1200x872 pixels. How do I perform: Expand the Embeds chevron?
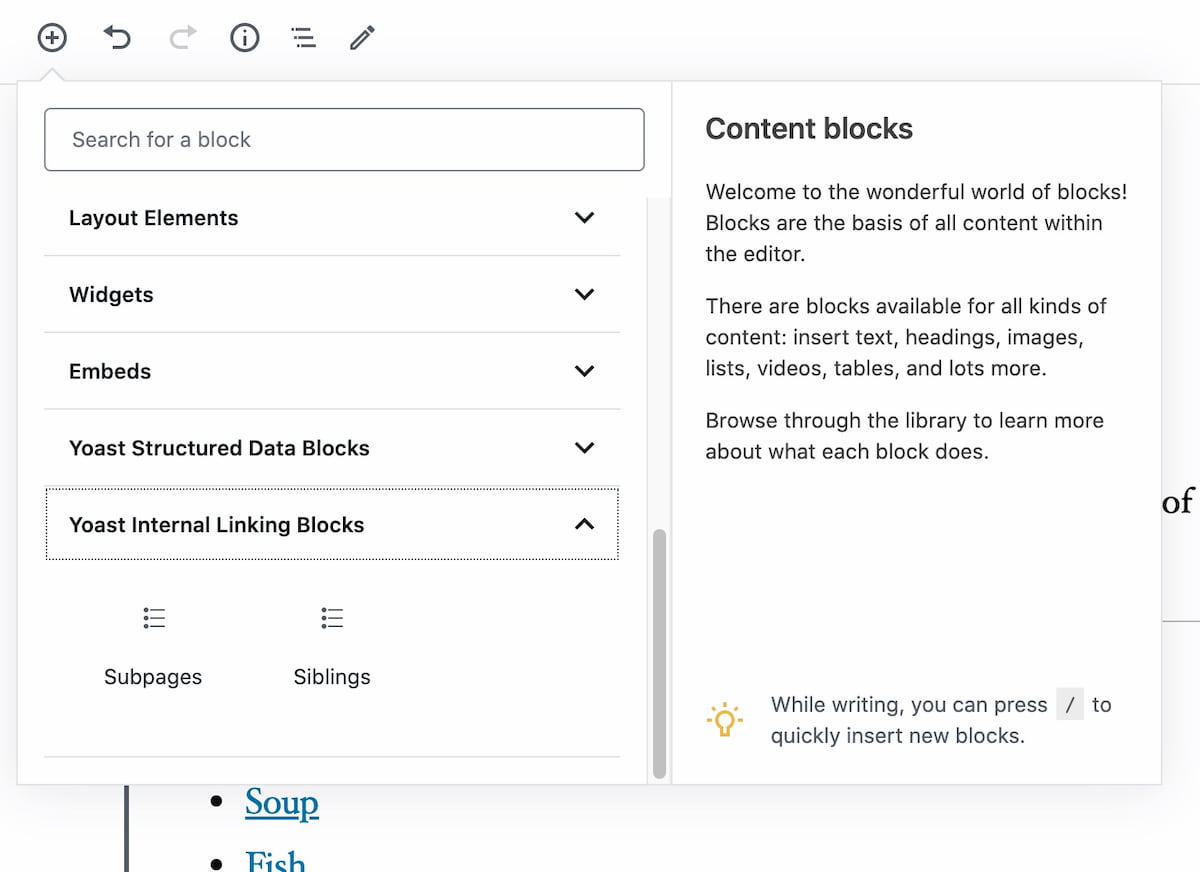coord(585,371)
